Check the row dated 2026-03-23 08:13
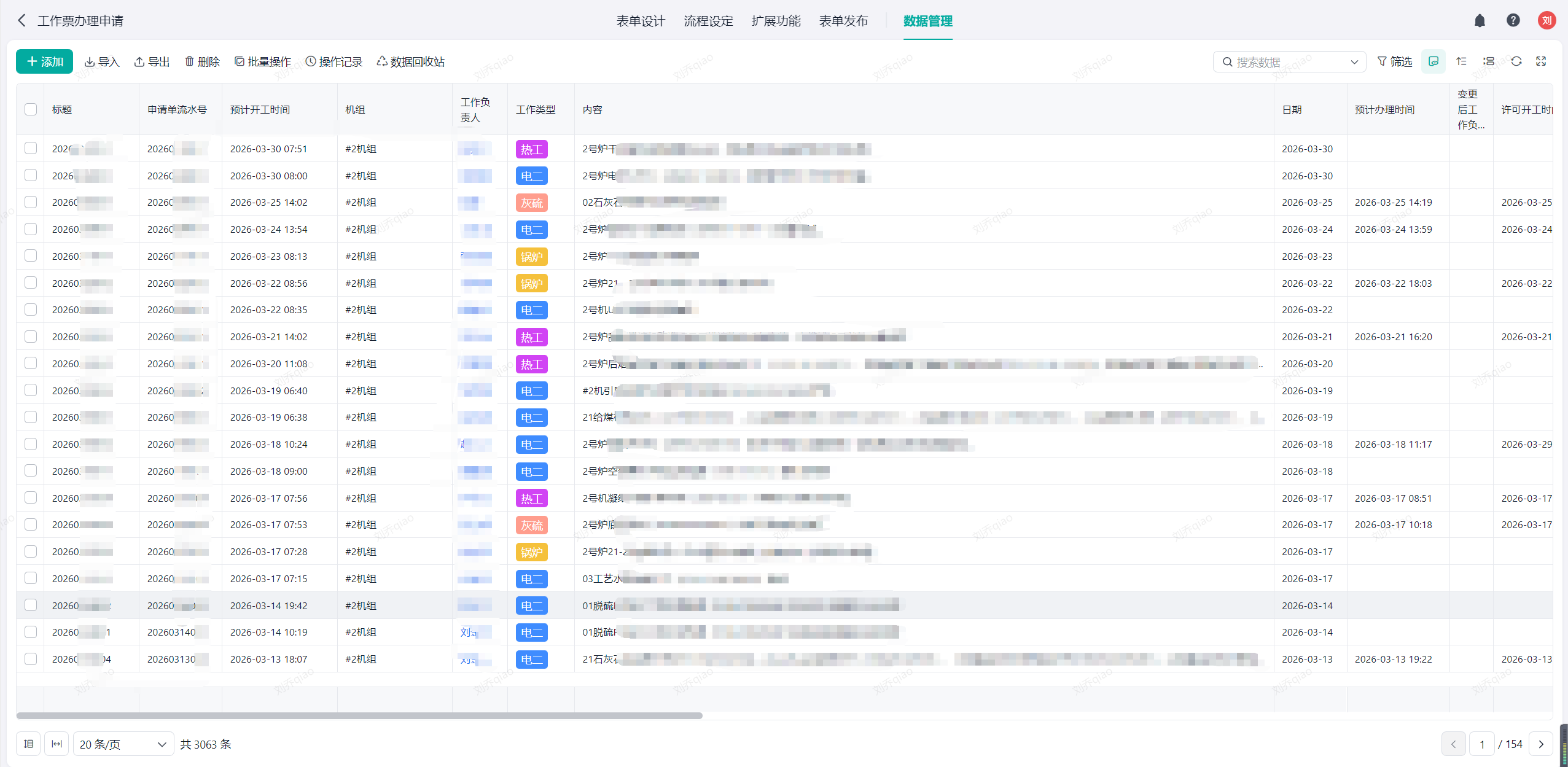 pyautogui.click(x=31, y=255)
